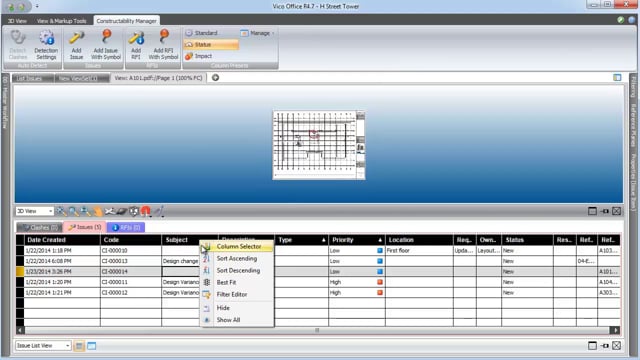The width and height of the screenshot is (640, 360).
Task: Click the Add Issue hammer icon
Action: click(76, 38)
